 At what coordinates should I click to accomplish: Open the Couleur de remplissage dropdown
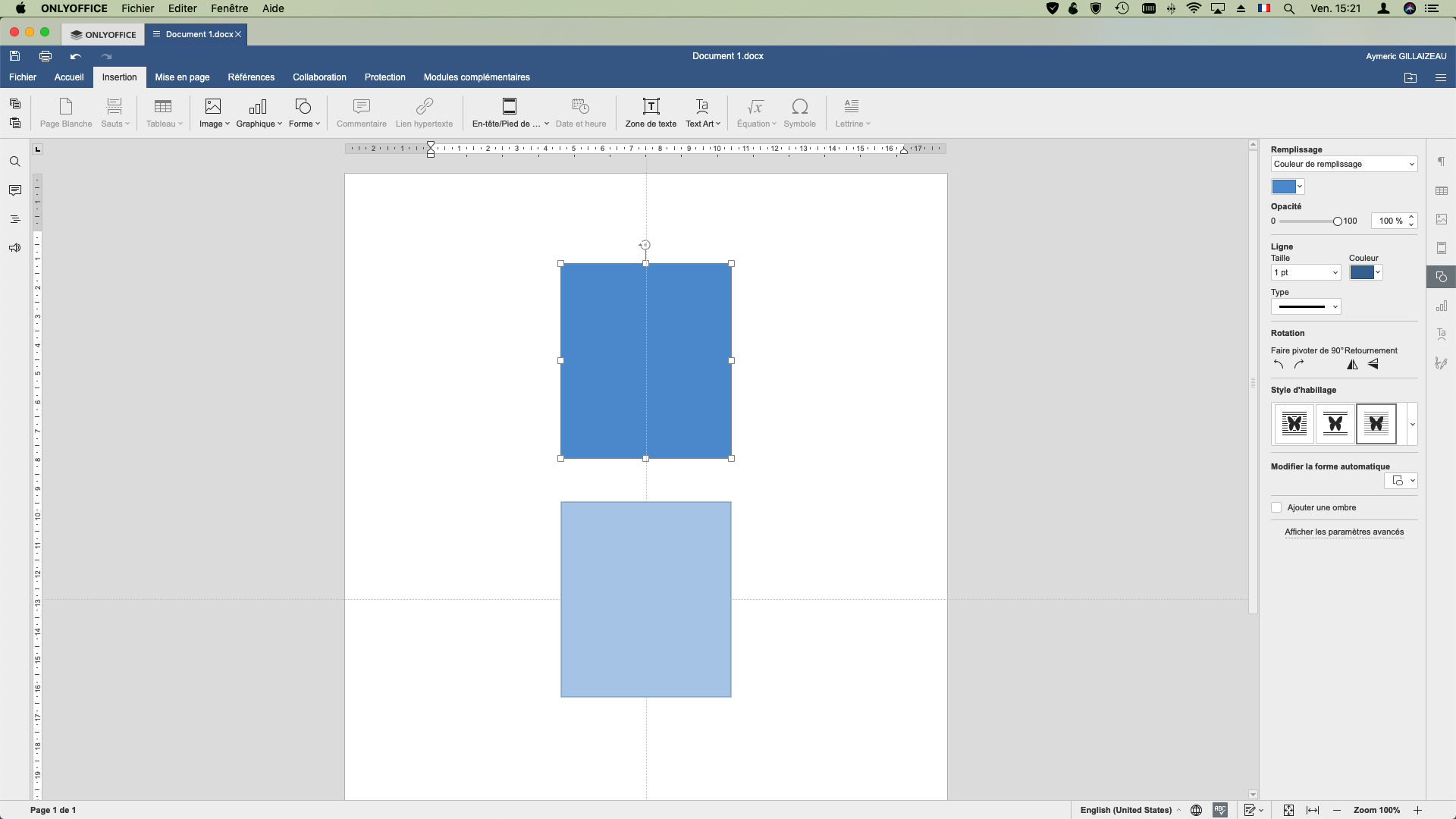[1343, 164]
